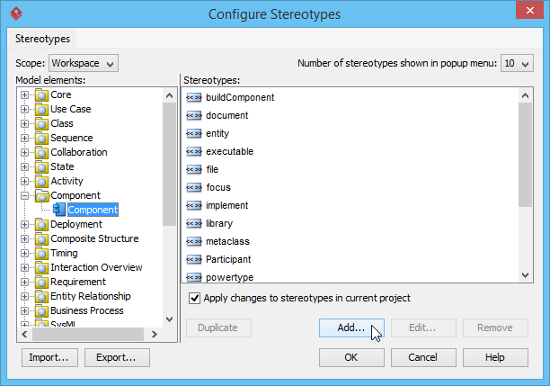Image resolution: width=550 pixels, height=386 pixels.
Task: Select Participant in stereotypes list
Action: tap(228, 259)
